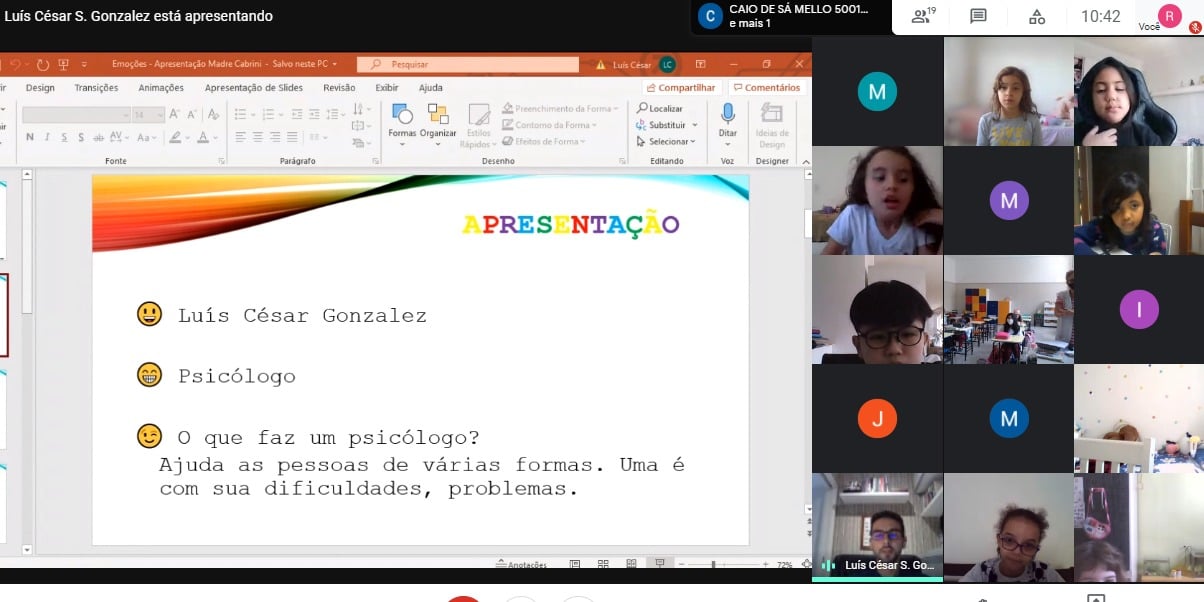The height and width of the screenshot is (602, 1204).
Task: Click the Compartilhar button
Action: pyautogui.click(x=681, y=88)
